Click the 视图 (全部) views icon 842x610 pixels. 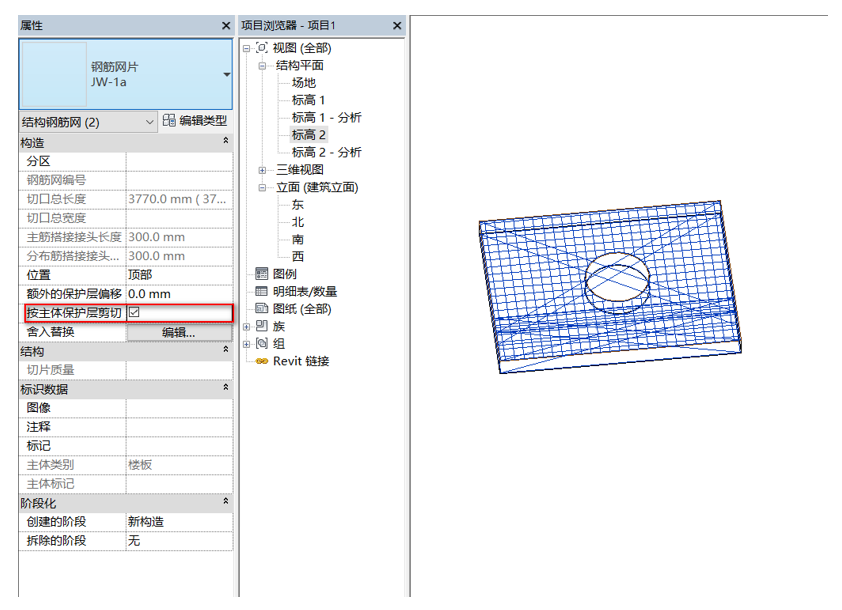[x=262, y=48]
